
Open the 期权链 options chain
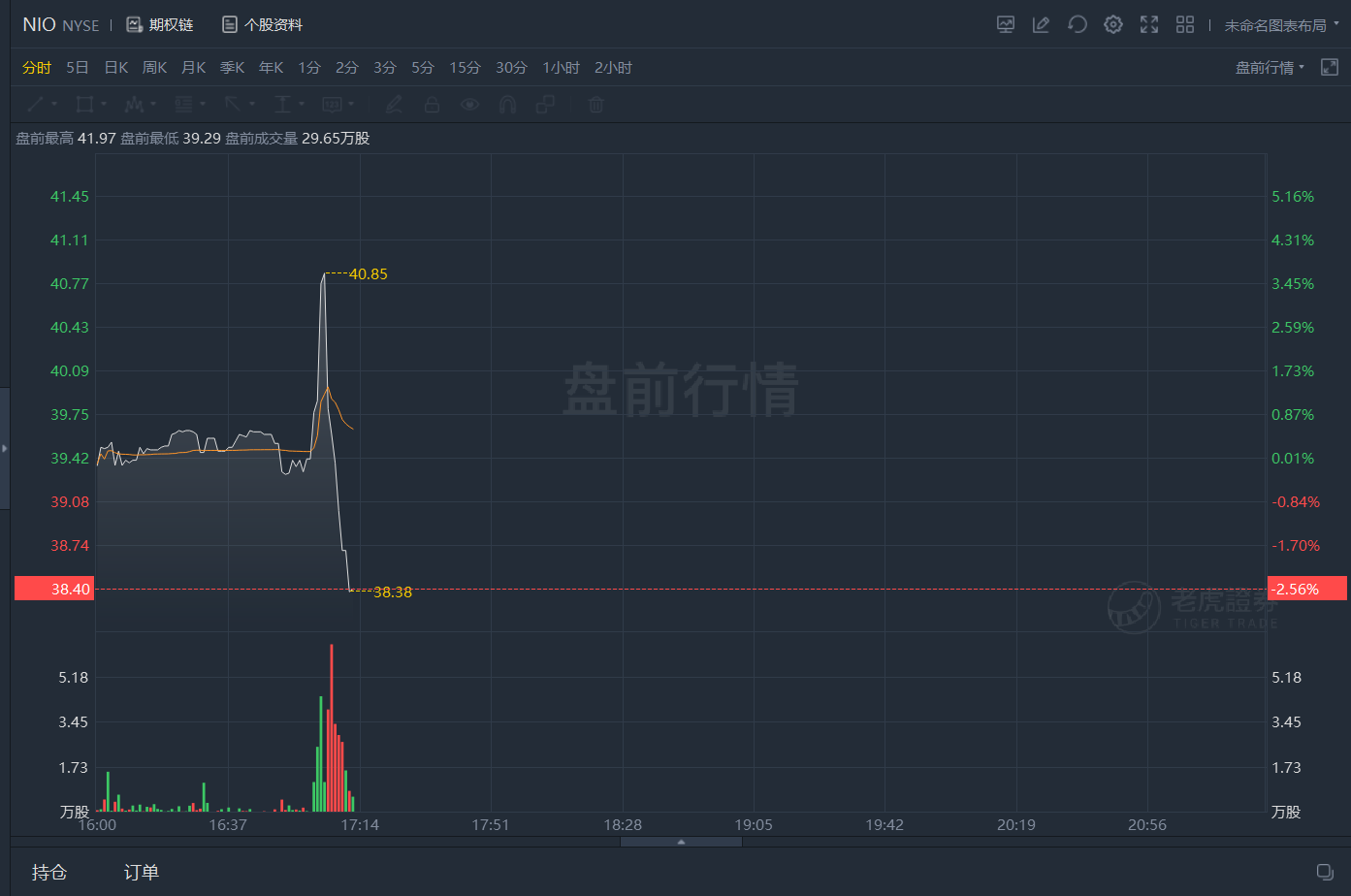point(160,25)
